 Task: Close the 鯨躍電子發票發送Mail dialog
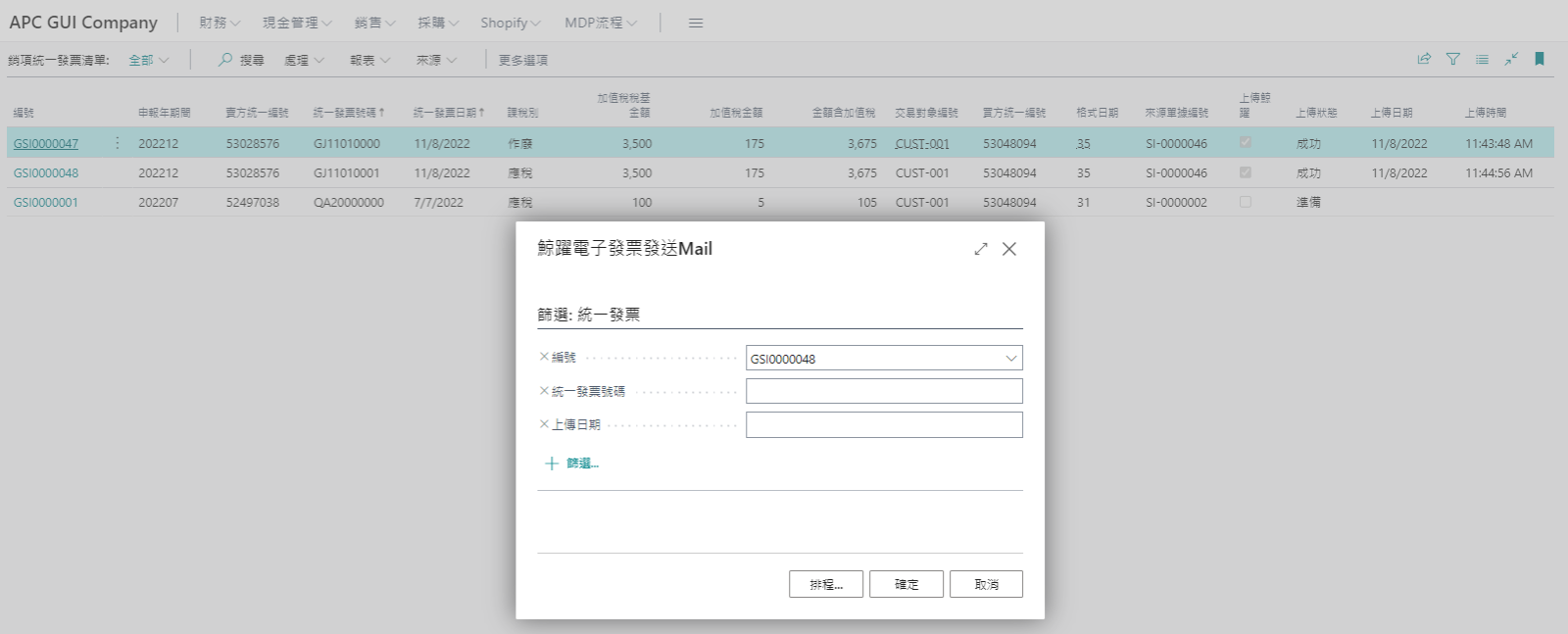[x=1009, y=249]
